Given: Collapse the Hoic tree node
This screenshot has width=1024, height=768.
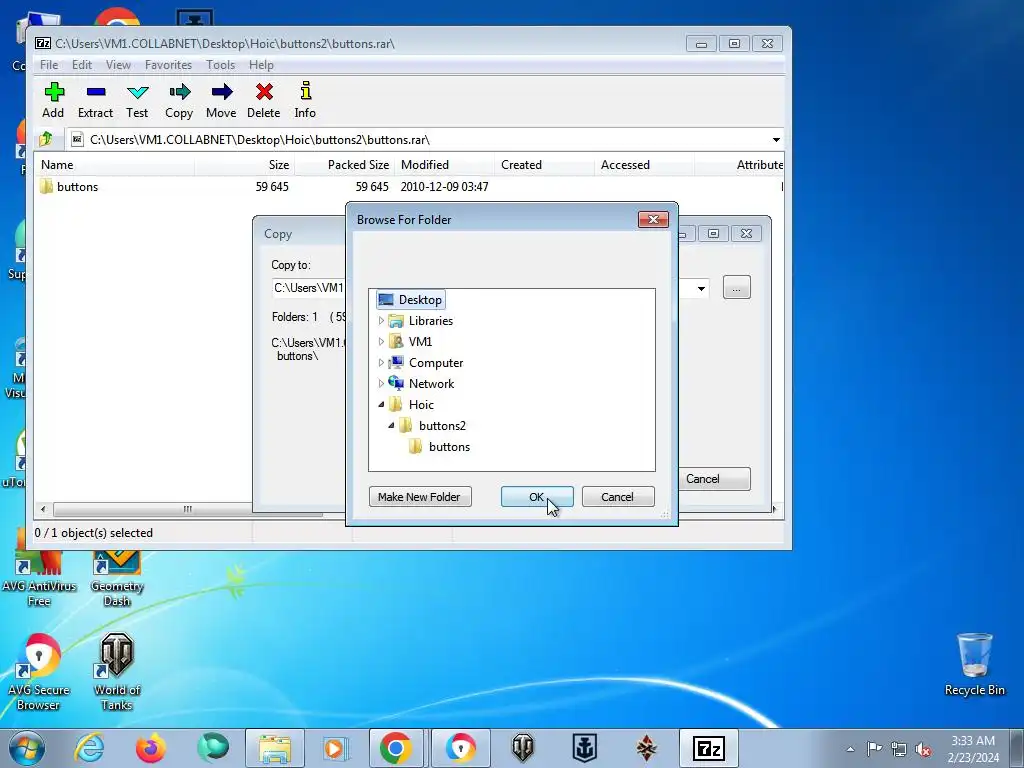Looking at the screenshot, I should tap(381, 405).
